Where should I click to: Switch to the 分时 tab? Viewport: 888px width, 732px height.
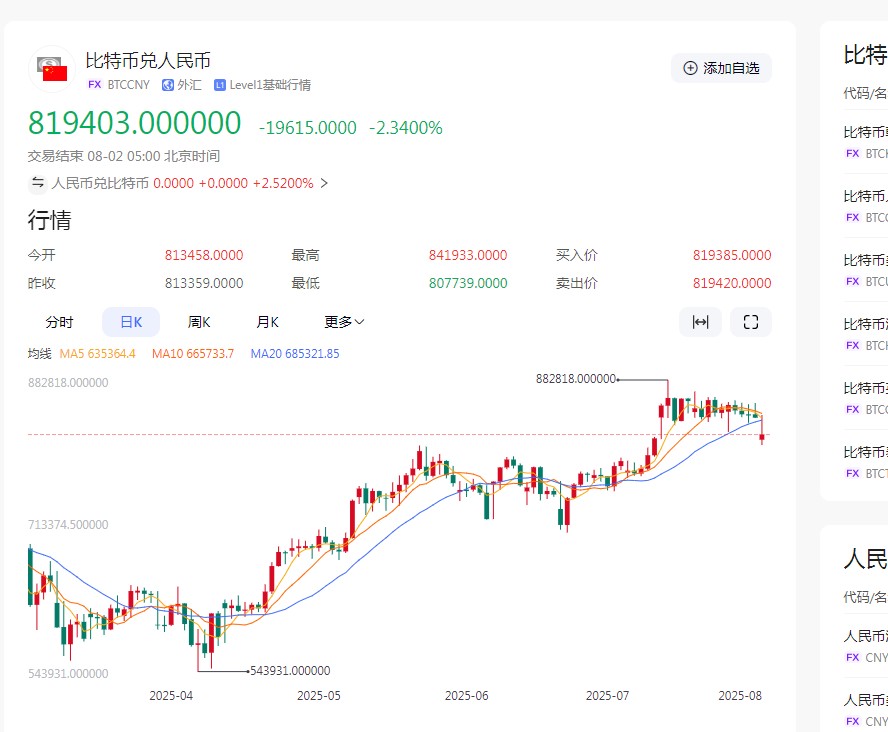[59, 321]
